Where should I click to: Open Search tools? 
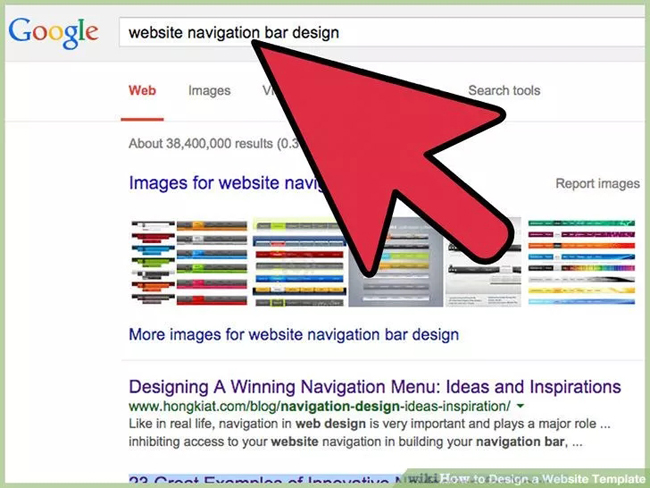[x=504, y=90]
